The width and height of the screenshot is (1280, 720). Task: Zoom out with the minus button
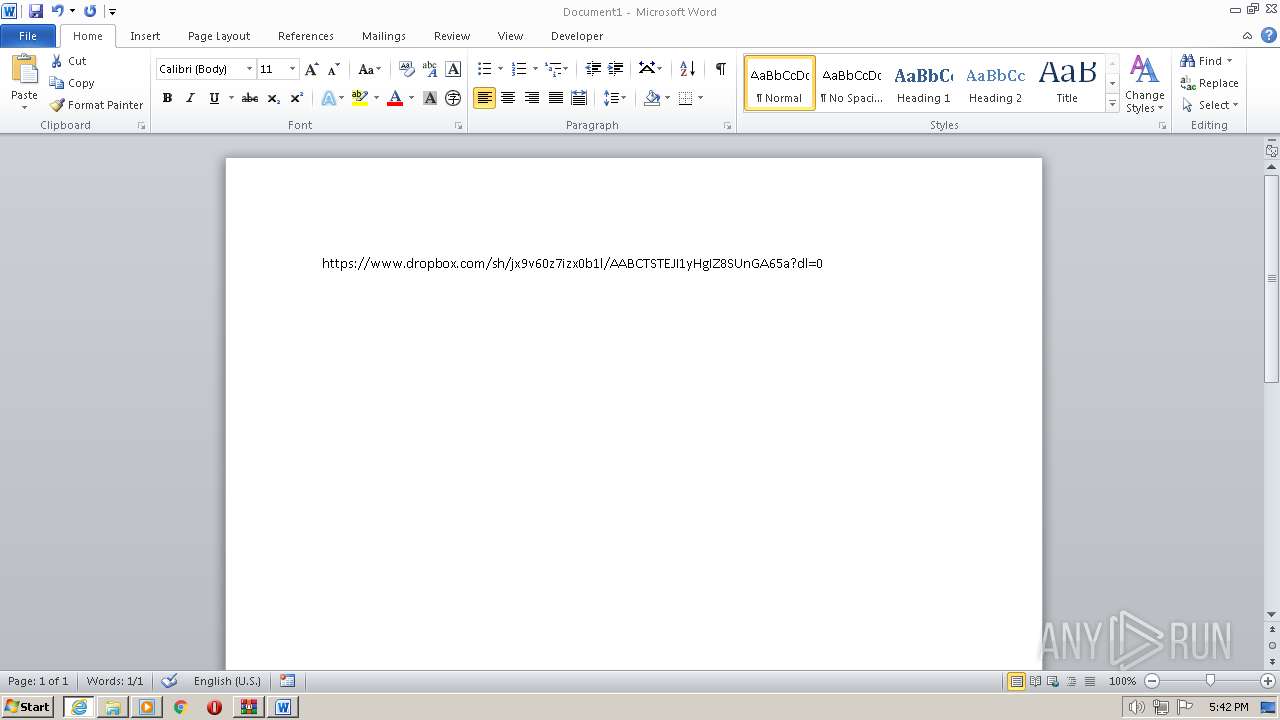tap(1152, 681)
